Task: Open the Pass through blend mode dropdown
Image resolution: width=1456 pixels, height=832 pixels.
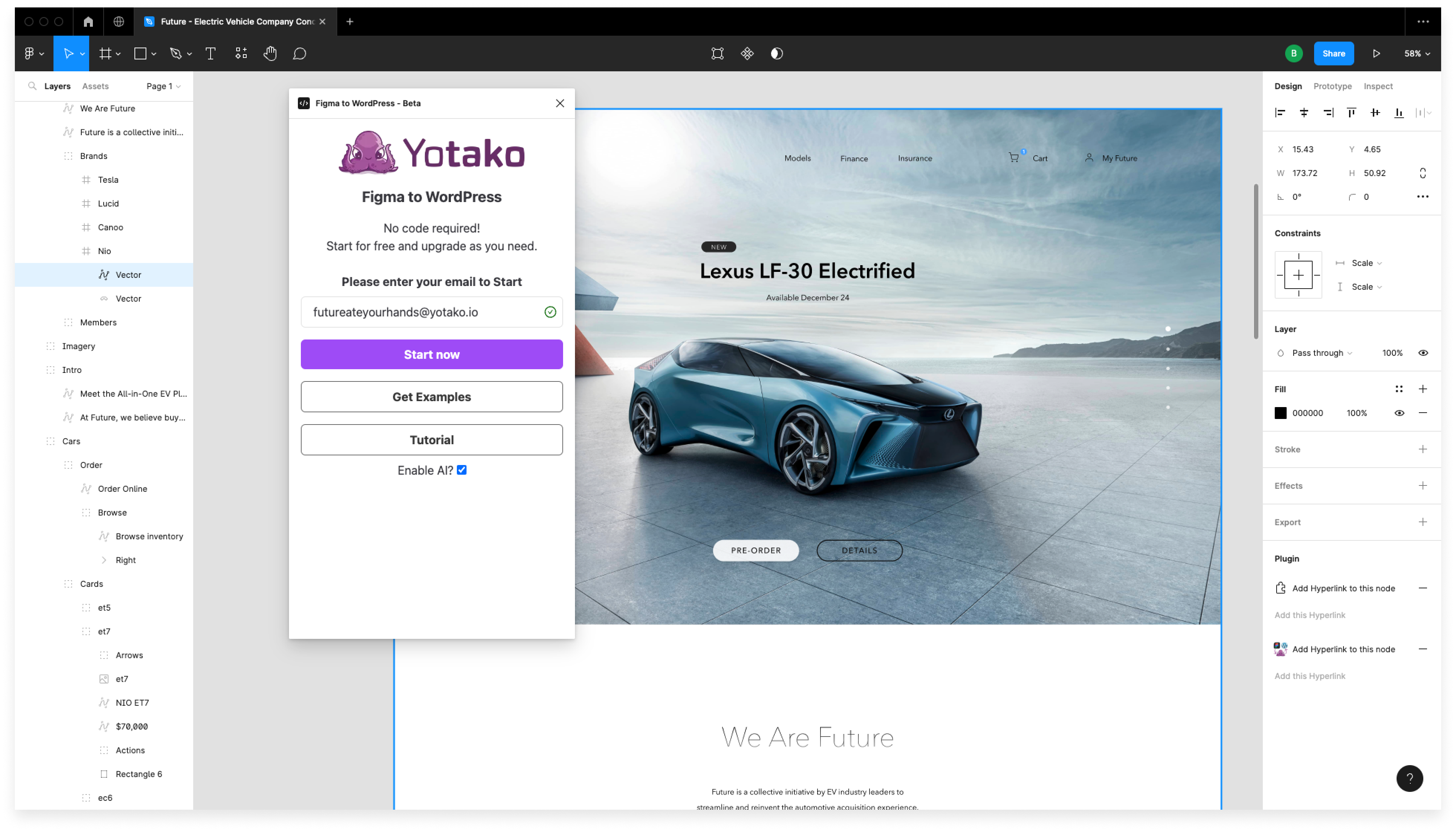Action: [1322, 353]
